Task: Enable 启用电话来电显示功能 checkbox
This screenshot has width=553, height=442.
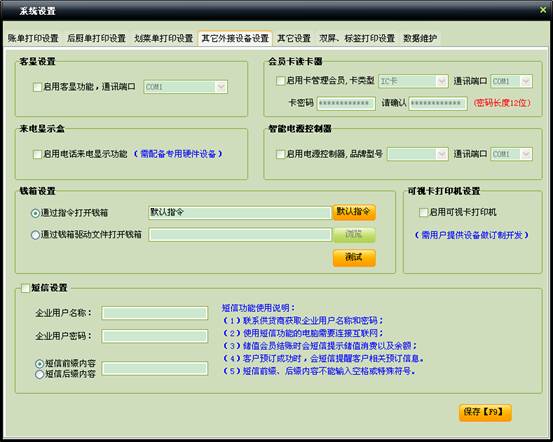Action: (37, 154)
